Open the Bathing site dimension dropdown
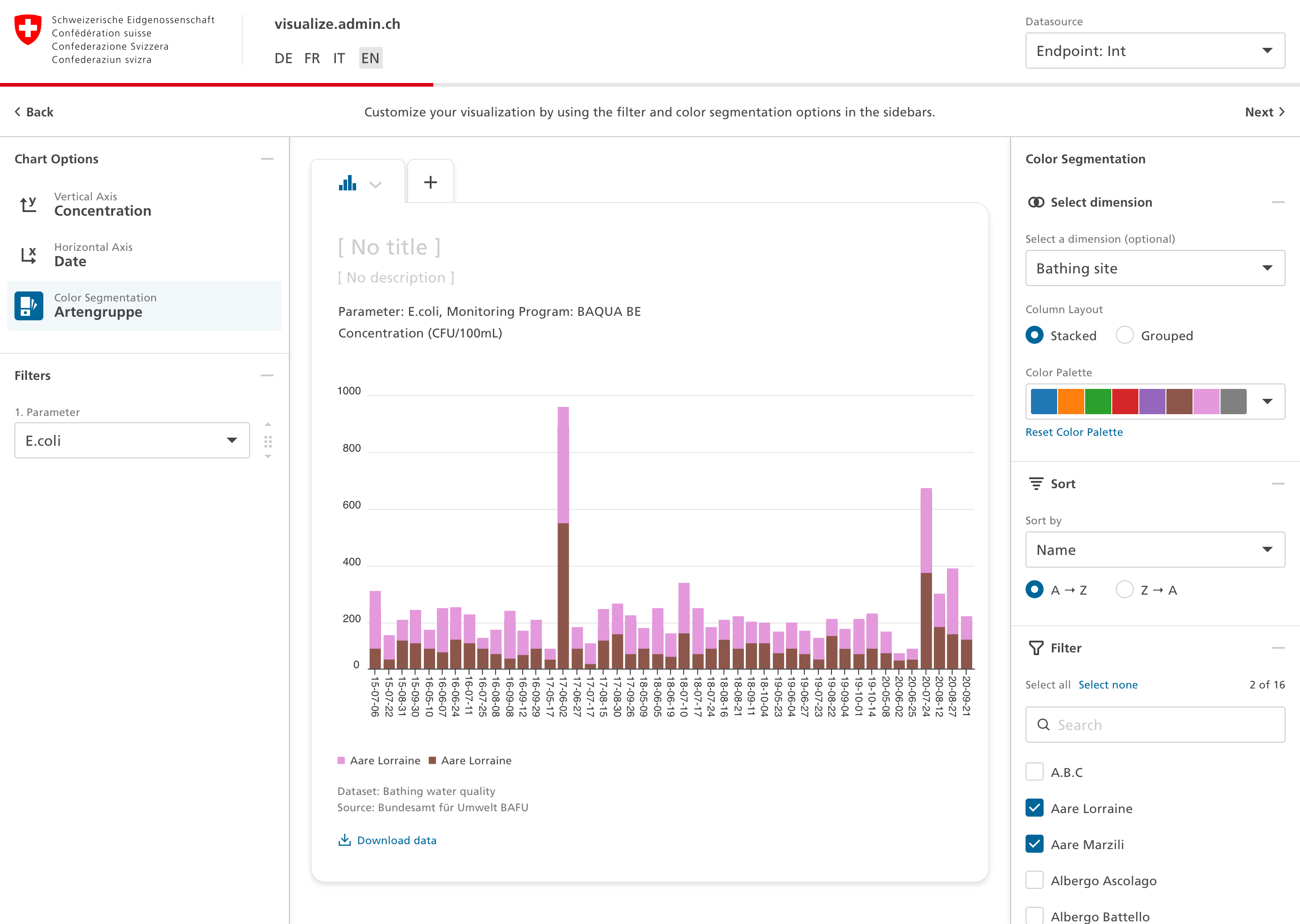 click(x=1154, y=268)
